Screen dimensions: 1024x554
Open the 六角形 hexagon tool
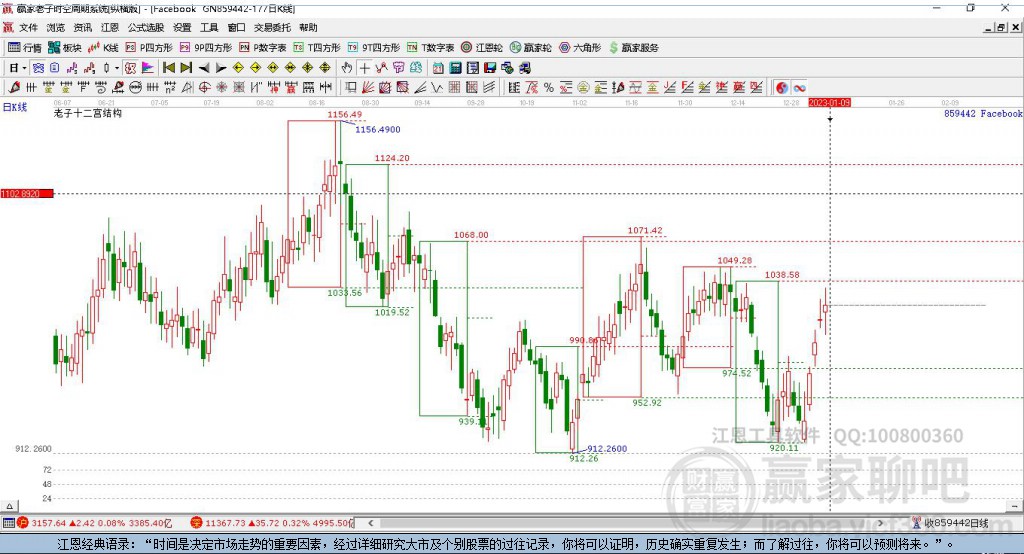tap(580, 48)
